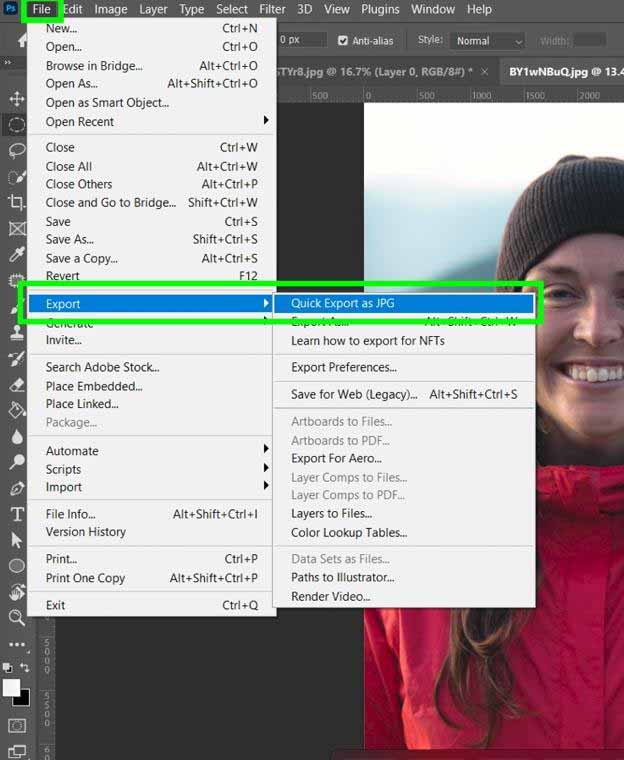This screenshot has height=760, width=624.
Task: Select the Elliptical Marquee tool
Action: point(17,125)
